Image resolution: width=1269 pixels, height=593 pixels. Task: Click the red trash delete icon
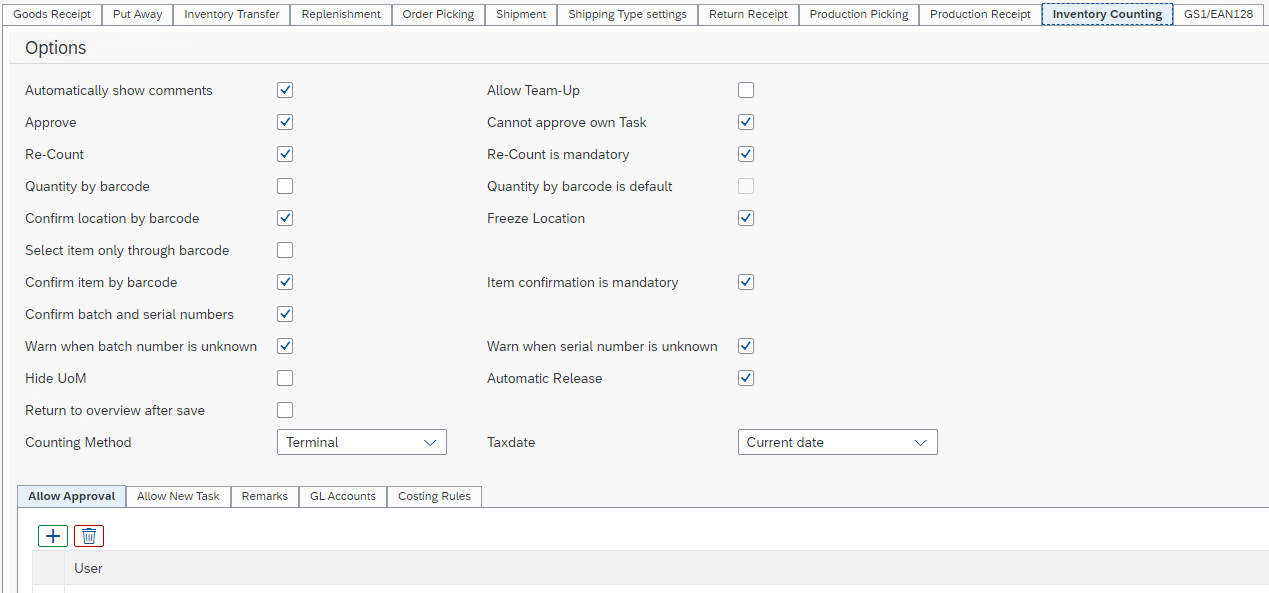[x=89, y=536]
